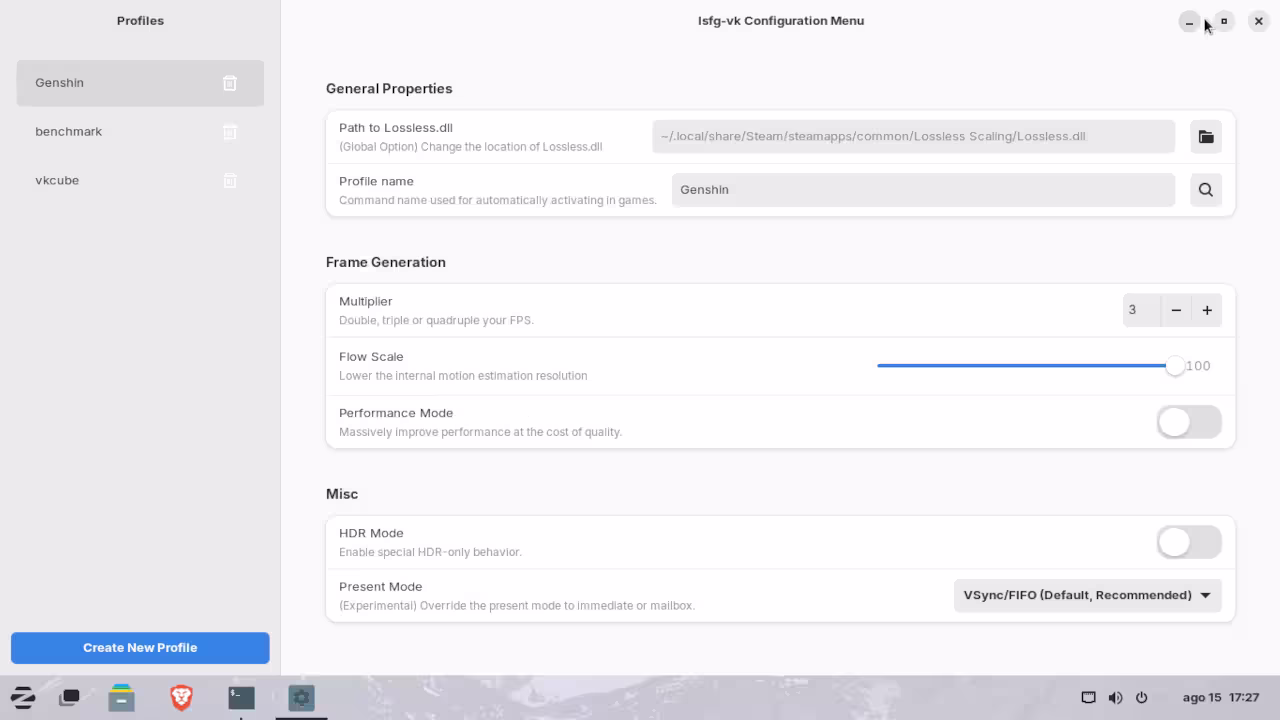The height and width of the screenshot is (720, 1280).
Task: Browse for Lossless.dll with folder icon
Action: [1206, 137]
